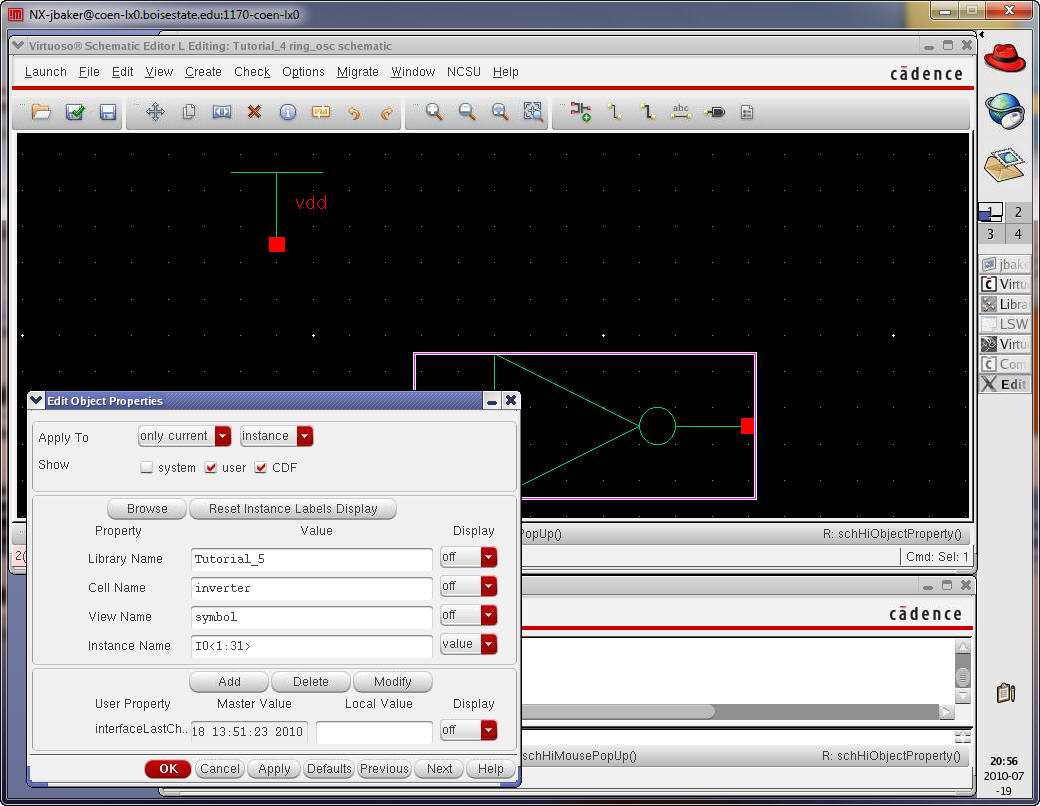Toggle the CDF checkbox
Screen dimensions: 1040x806
pos(262,468)
